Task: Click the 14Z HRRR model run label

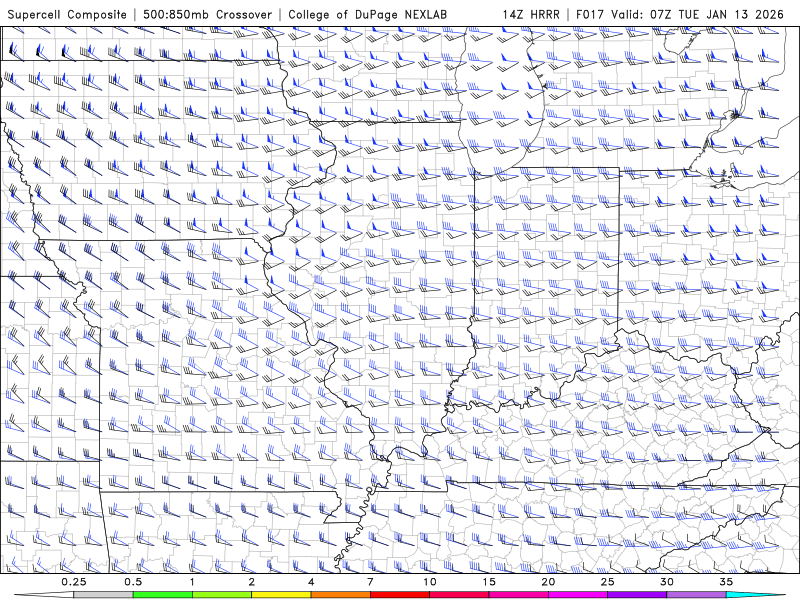Action: pyautogui.click(x=531, y=14)
